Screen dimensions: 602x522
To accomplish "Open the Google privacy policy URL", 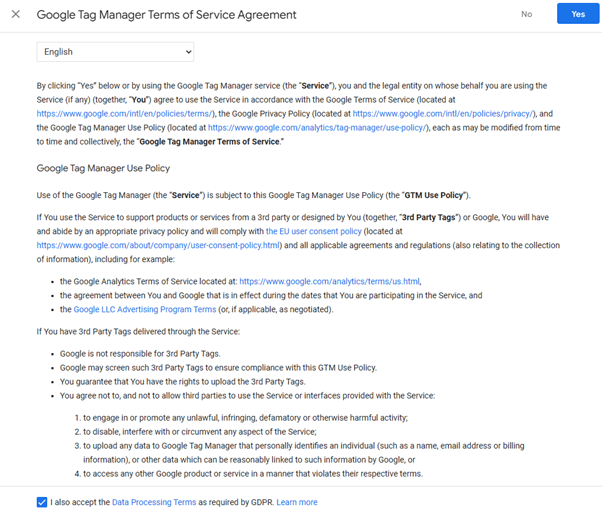I will tap(443, 114).
